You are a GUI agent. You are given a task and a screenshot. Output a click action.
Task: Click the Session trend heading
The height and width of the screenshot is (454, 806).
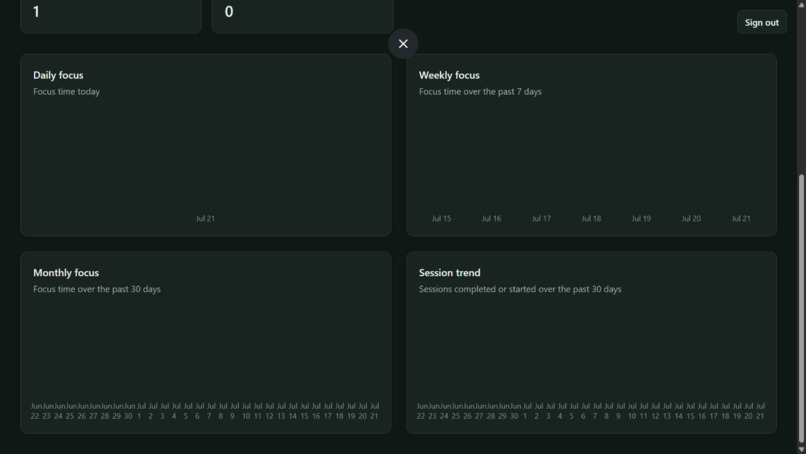[449, 273]
